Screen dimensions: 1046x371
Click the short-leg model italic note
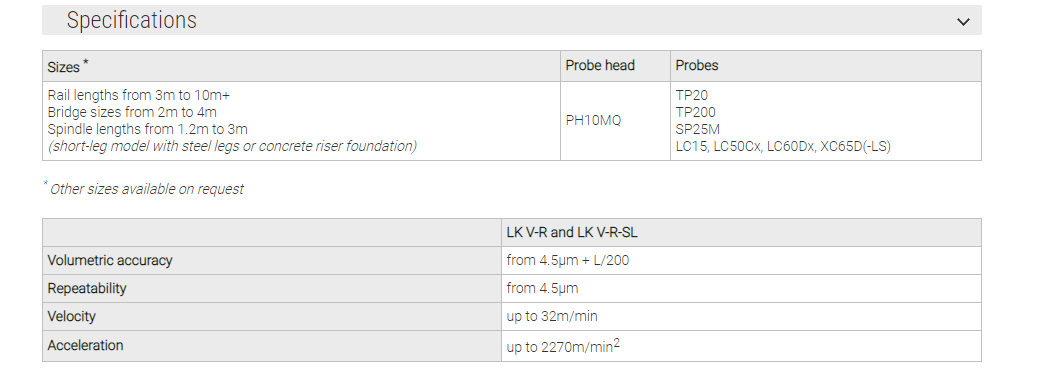pyautogui.click(x=232, y=146)
